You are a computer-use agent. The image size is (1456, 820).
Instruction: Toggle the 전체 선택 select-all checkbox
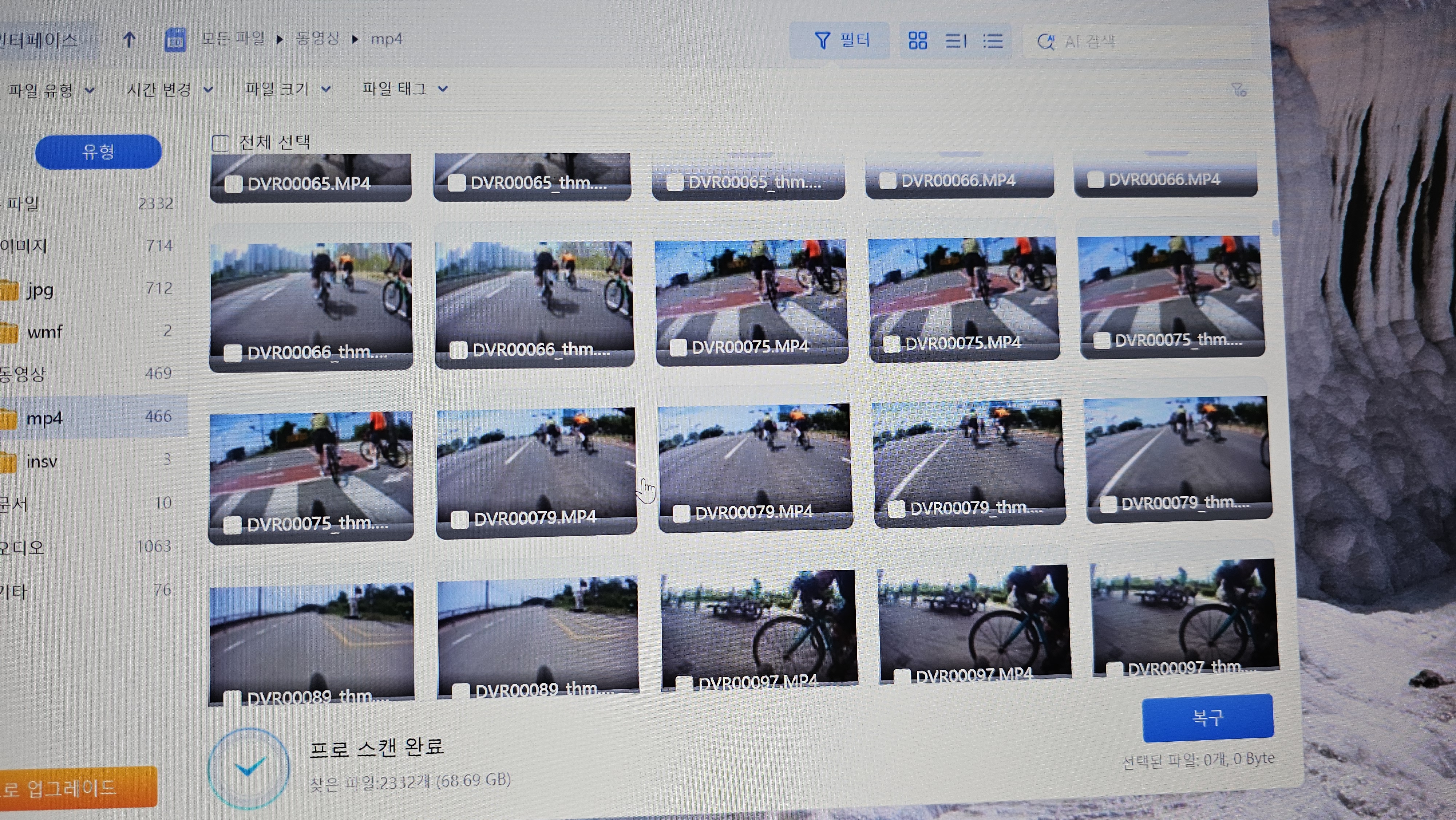click(x=221, y=143)
